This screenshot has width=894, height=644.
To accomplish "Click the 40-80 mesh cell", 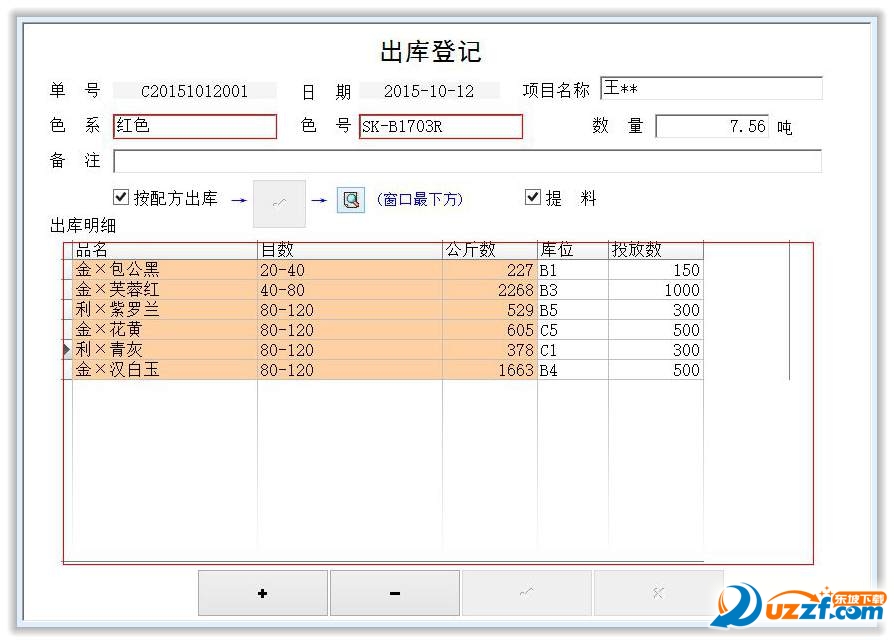I will (x=350, y=290).
